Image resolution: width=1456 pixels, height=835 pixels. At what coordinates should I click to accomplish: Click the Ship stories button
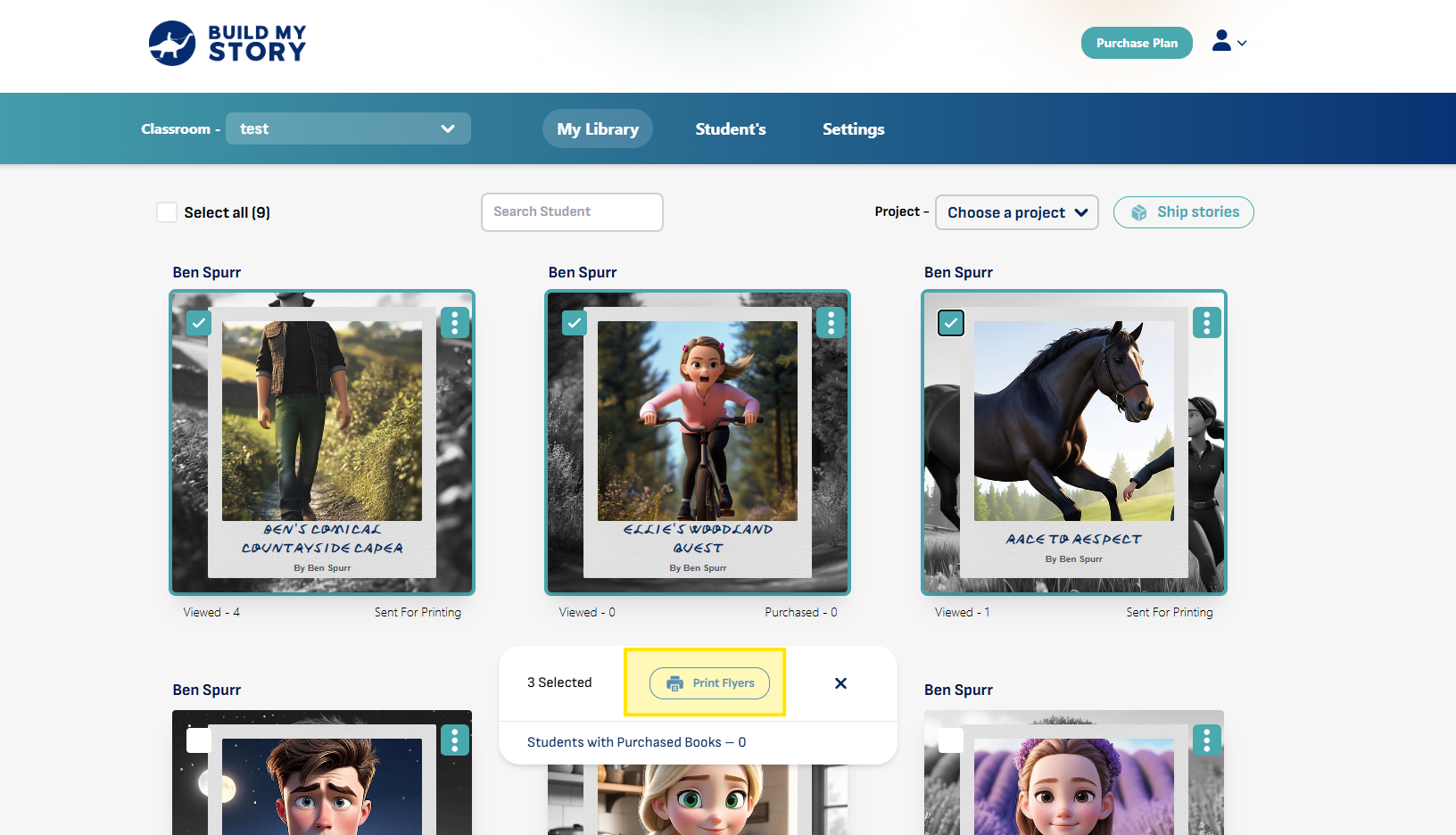click(x=1184, y=212)
